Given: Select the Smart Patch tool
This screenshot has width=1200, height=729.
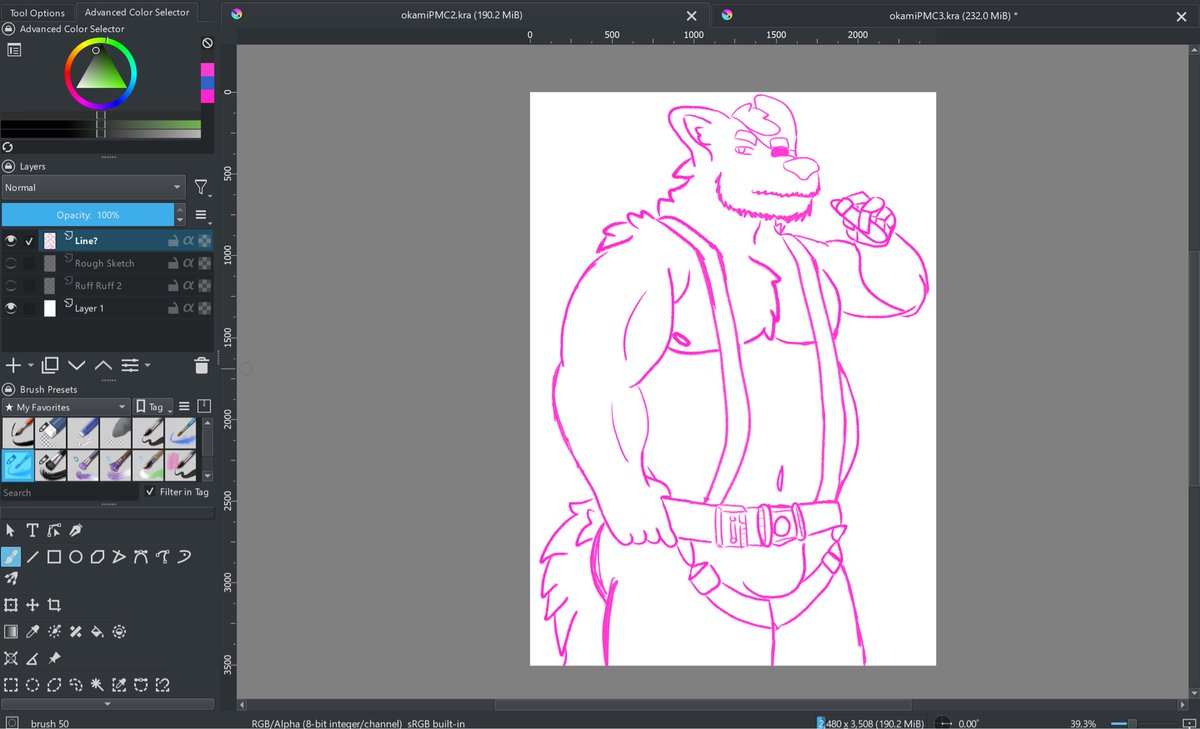Looking at the screenshot, I should (x=76, y=631).
